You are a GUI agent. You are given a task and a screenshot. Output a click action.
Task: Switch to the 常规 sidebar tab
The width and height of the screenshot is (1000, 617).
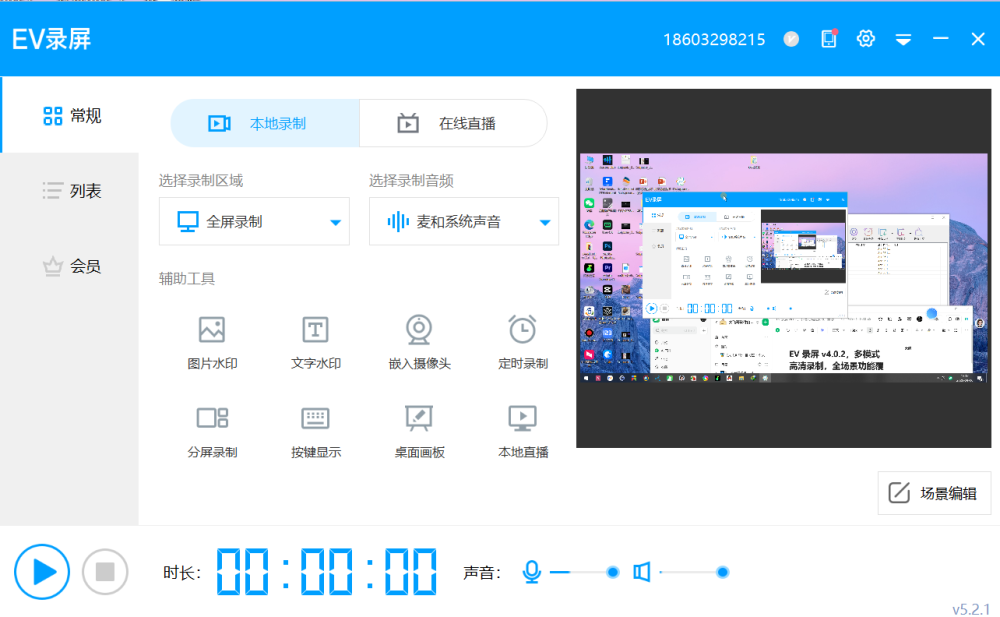coord(71,115)
